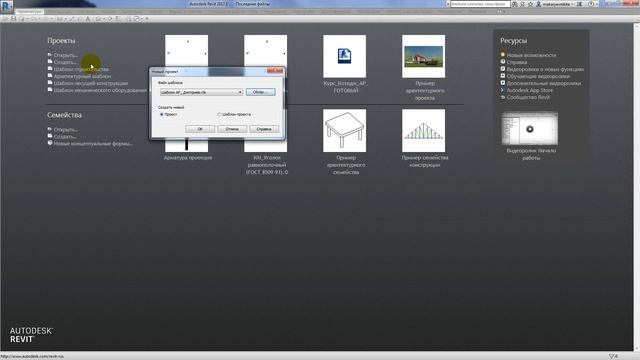Open Обучающие видеоролики link
Viewport: 640px width, 360px height.
pos(538,76)
